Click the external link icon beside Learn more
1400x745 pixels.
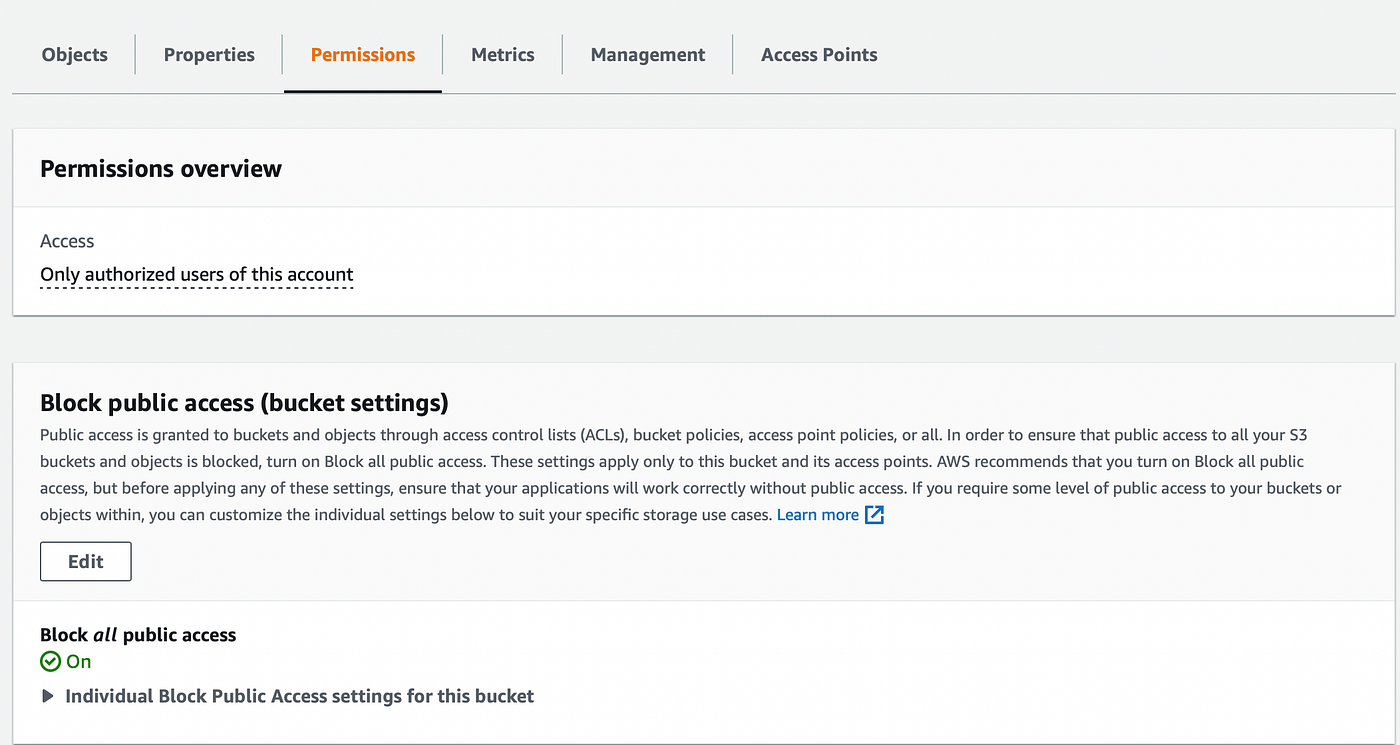coord(874,514)
